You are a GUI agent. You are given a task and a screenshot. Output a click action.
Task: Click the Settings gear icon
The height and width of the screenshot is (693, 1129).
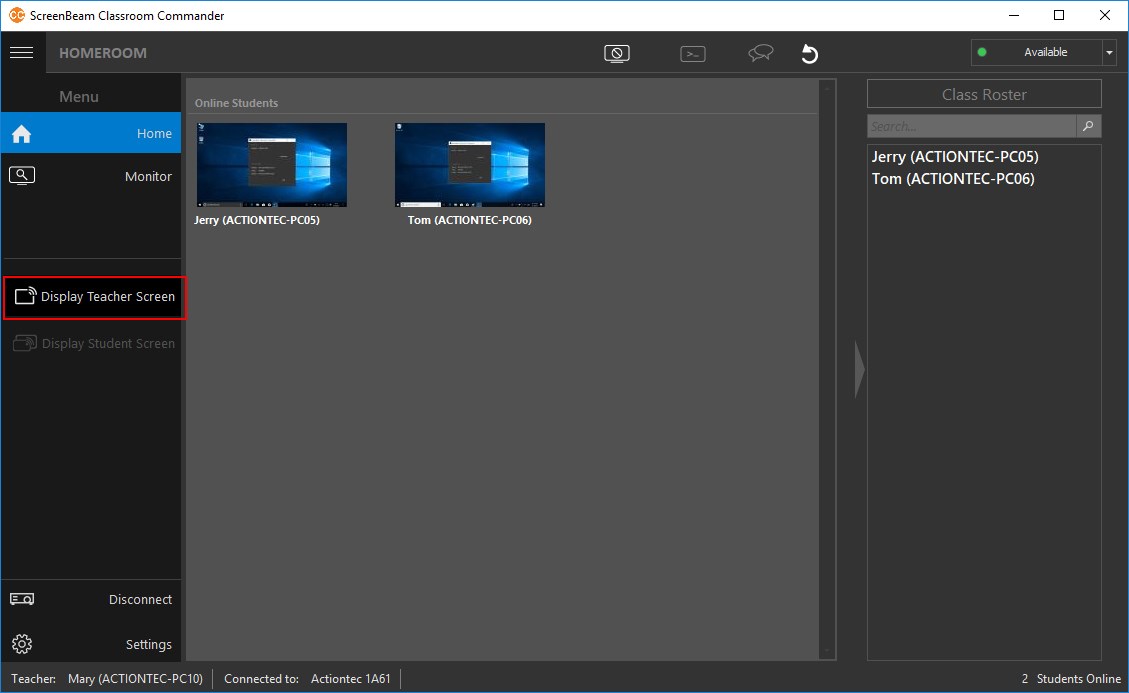pyautogui.click(x=22, y=643)
